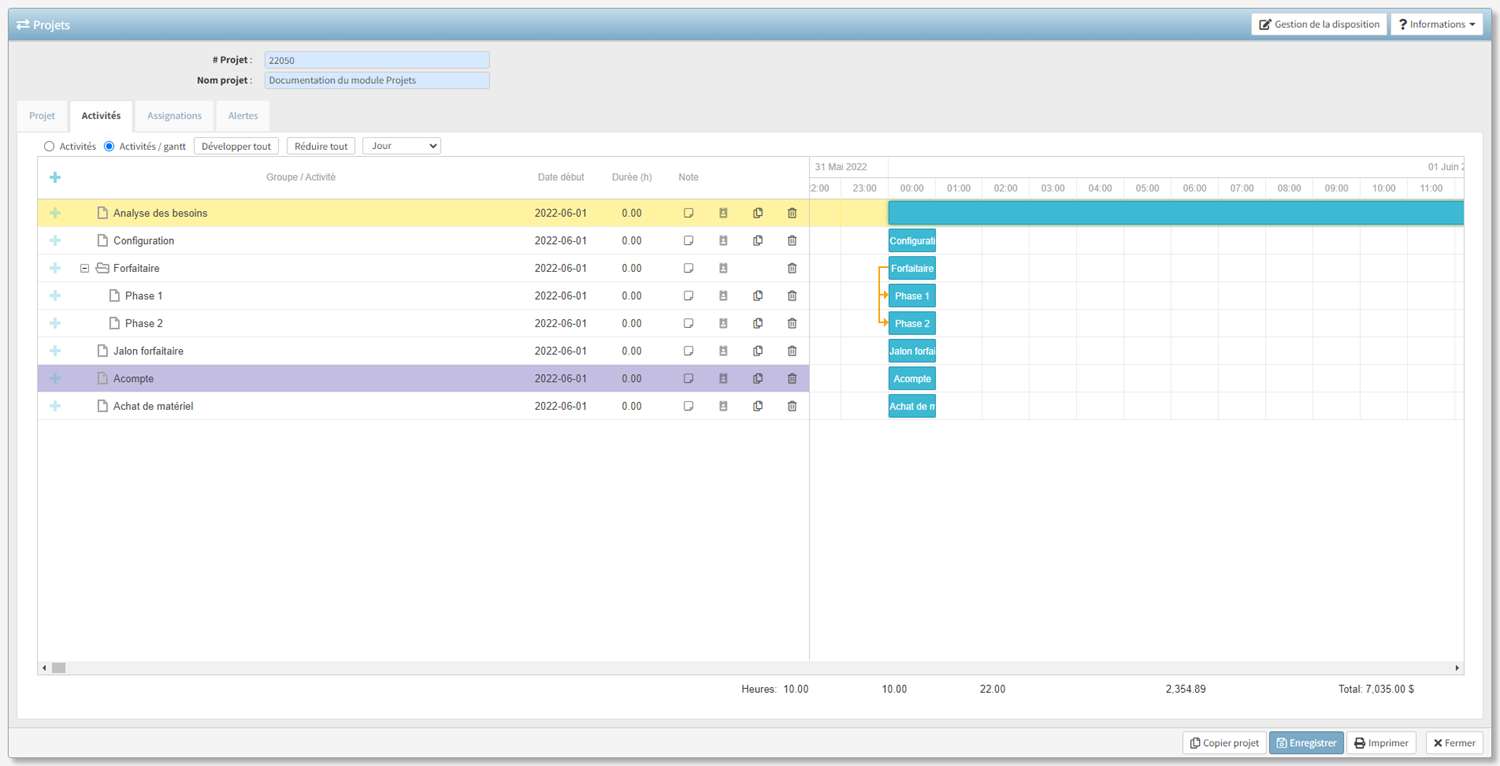The image size is (1500, 766).
Task: Delete the Analyse des besoins activity
Action: click(x=792, y=213)
